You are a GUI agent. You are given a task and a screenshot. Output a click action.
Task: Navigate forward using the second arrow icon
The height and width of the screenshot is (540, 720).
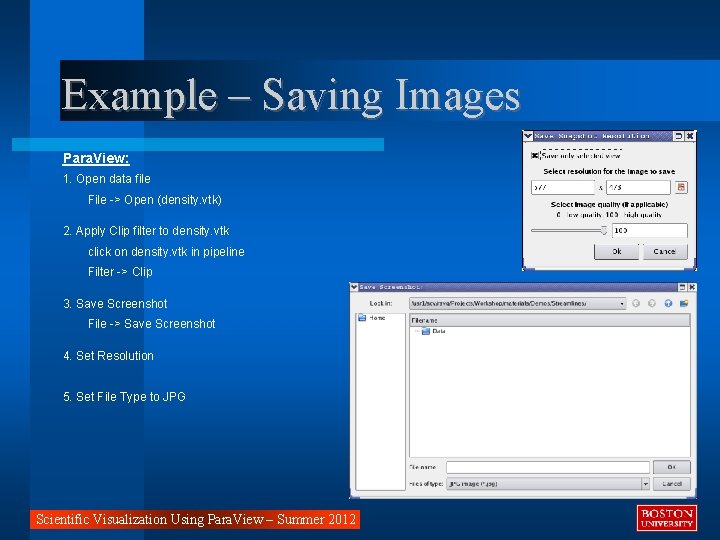[x=652, y=303]
